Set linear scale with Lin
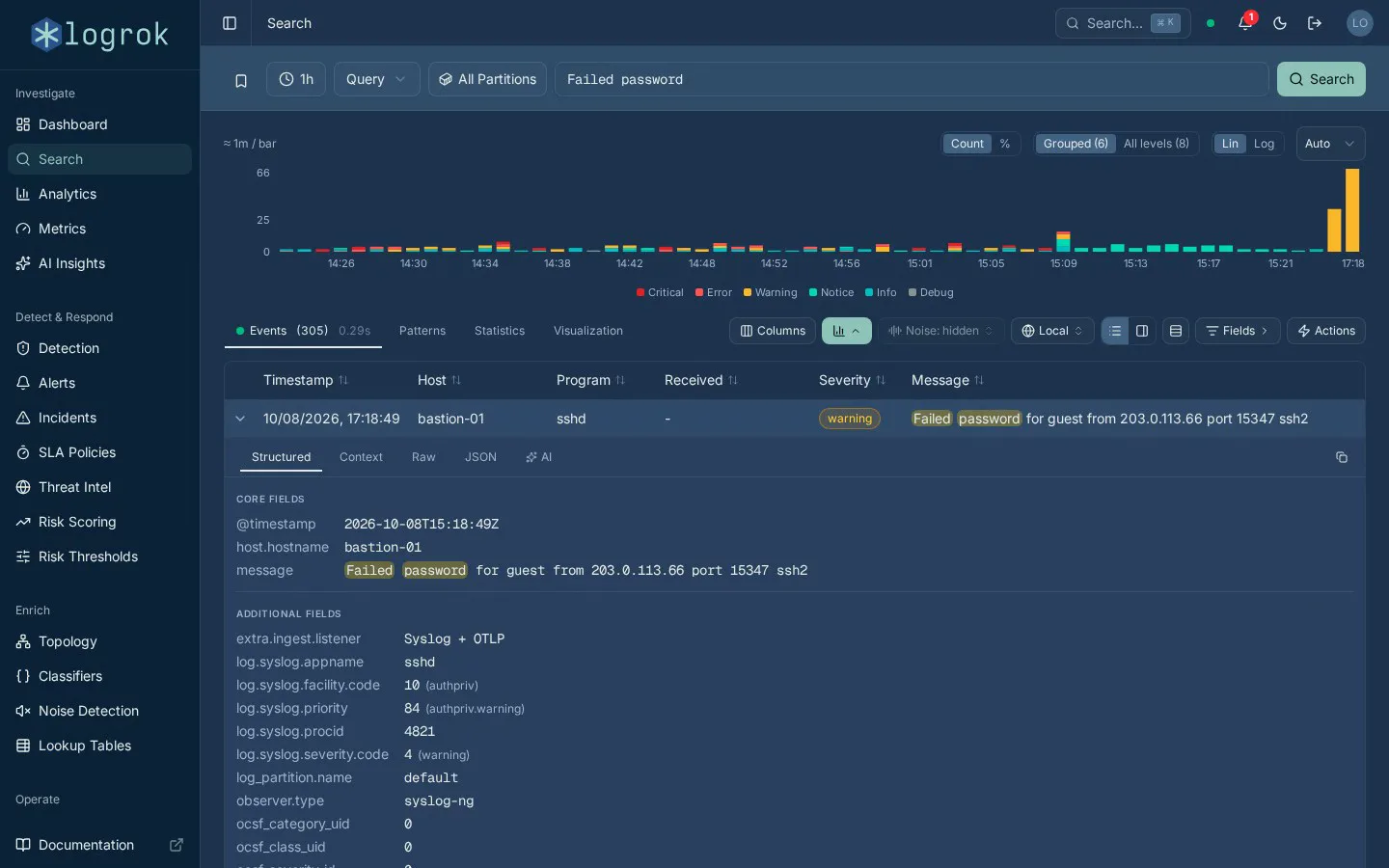1389x868 pixels. [x=1230, y=144]
